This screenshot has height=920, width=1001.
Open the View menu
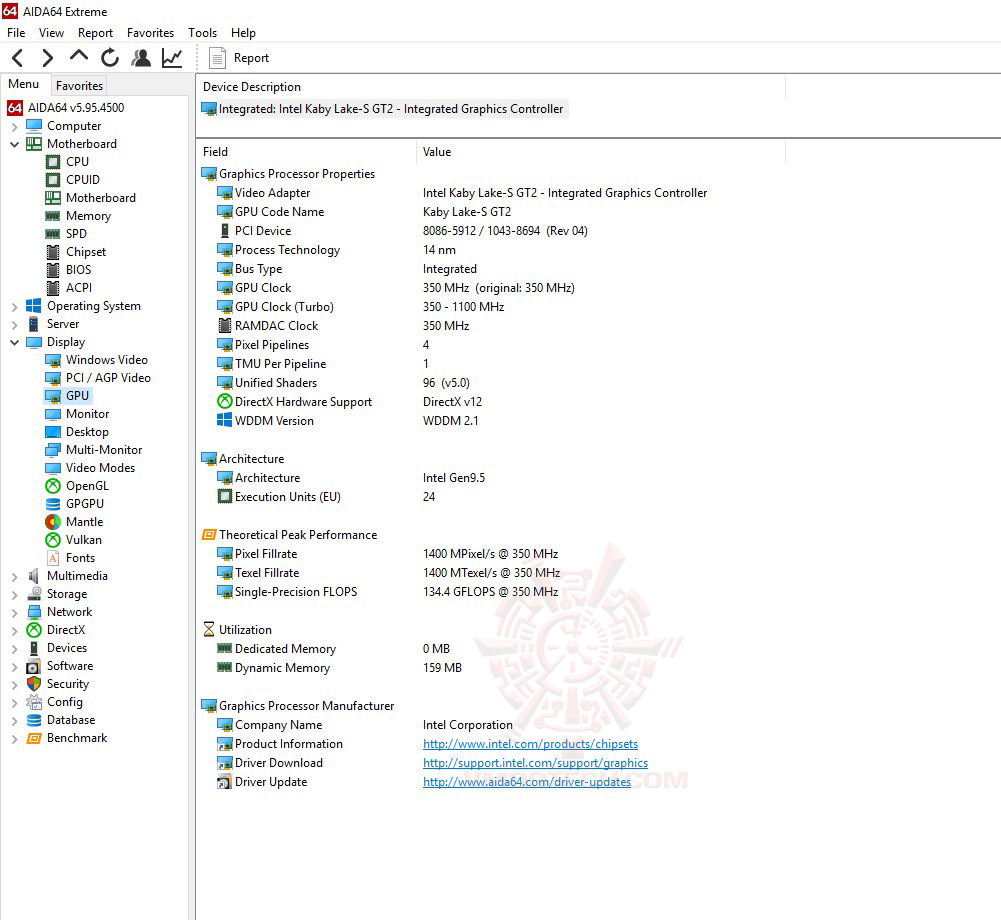(x=51, y=33)
